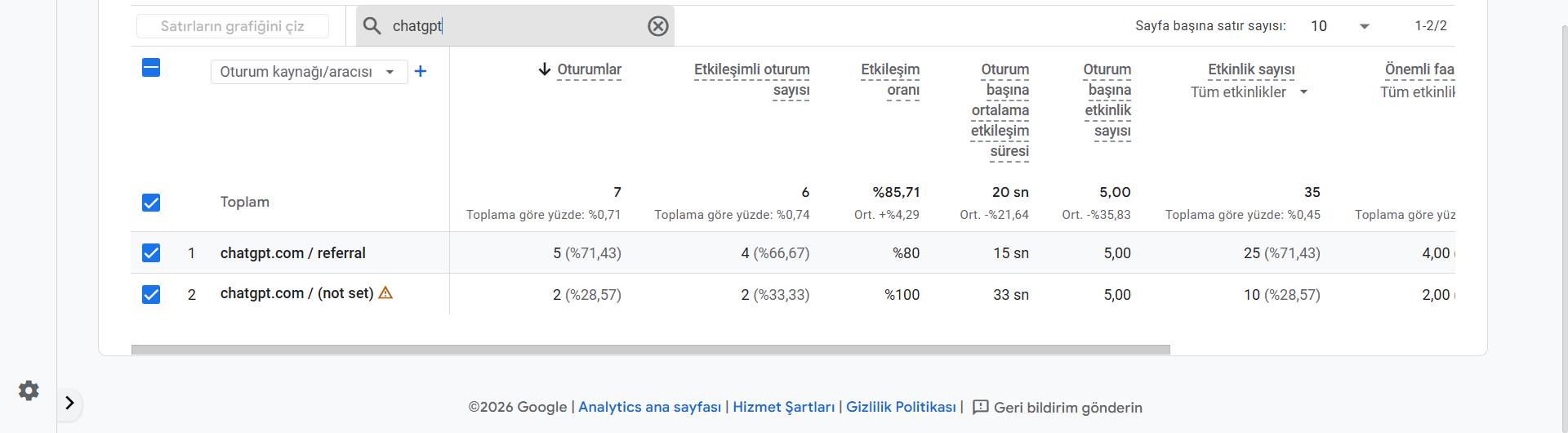
Task: Open the Hizmet Şartları link
Action: coord(784,407)
